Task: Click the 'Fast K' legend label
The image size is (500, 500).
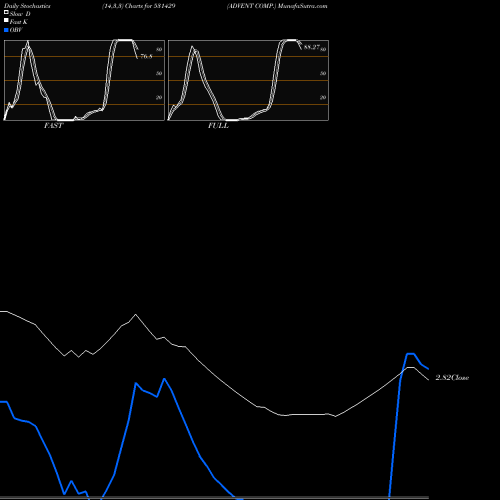Action: tap(18, 22)
